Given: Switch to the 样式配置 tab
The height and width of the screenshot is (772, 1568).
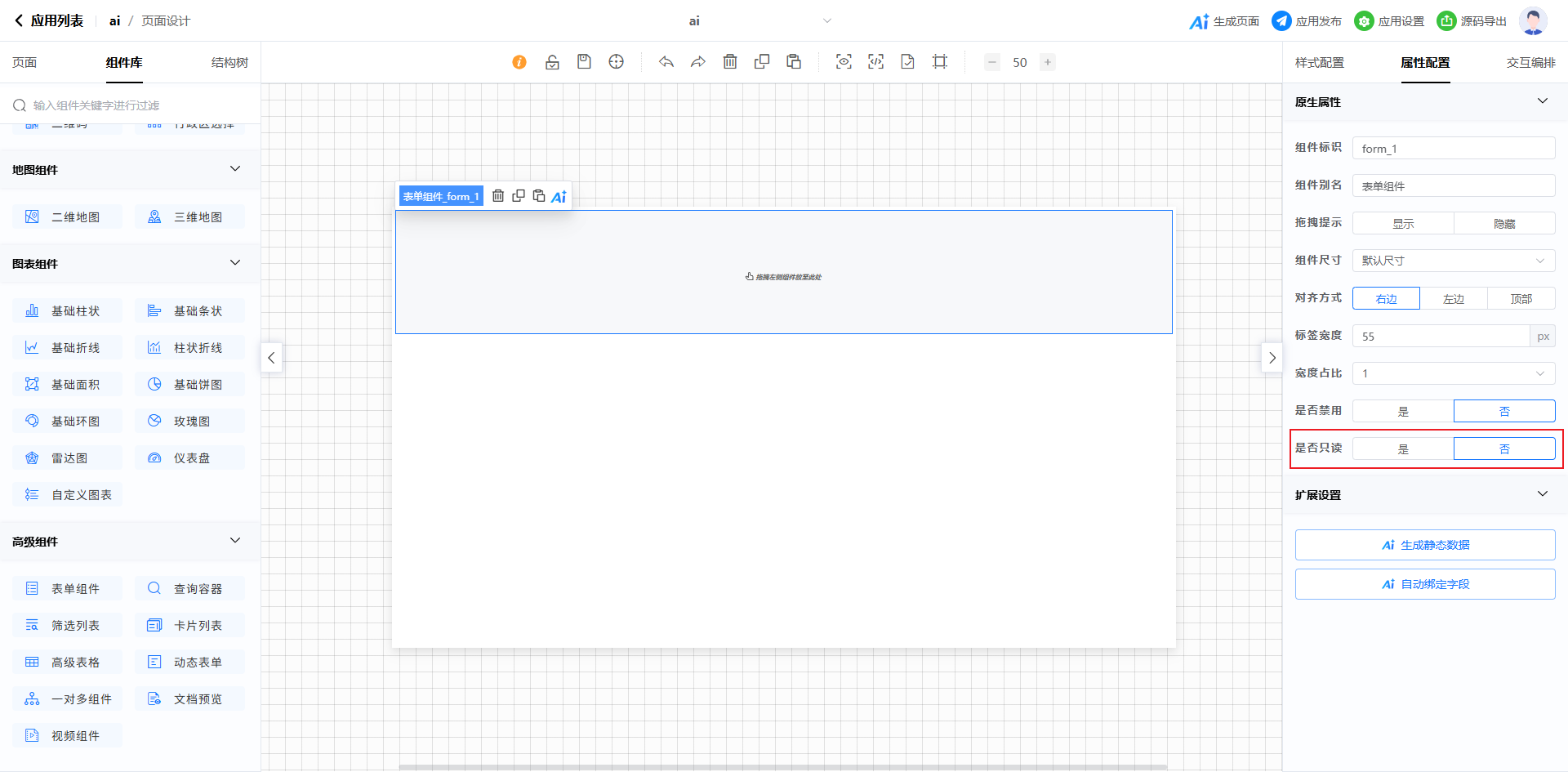Looking at the screenshot, I should click(1319, 63).
